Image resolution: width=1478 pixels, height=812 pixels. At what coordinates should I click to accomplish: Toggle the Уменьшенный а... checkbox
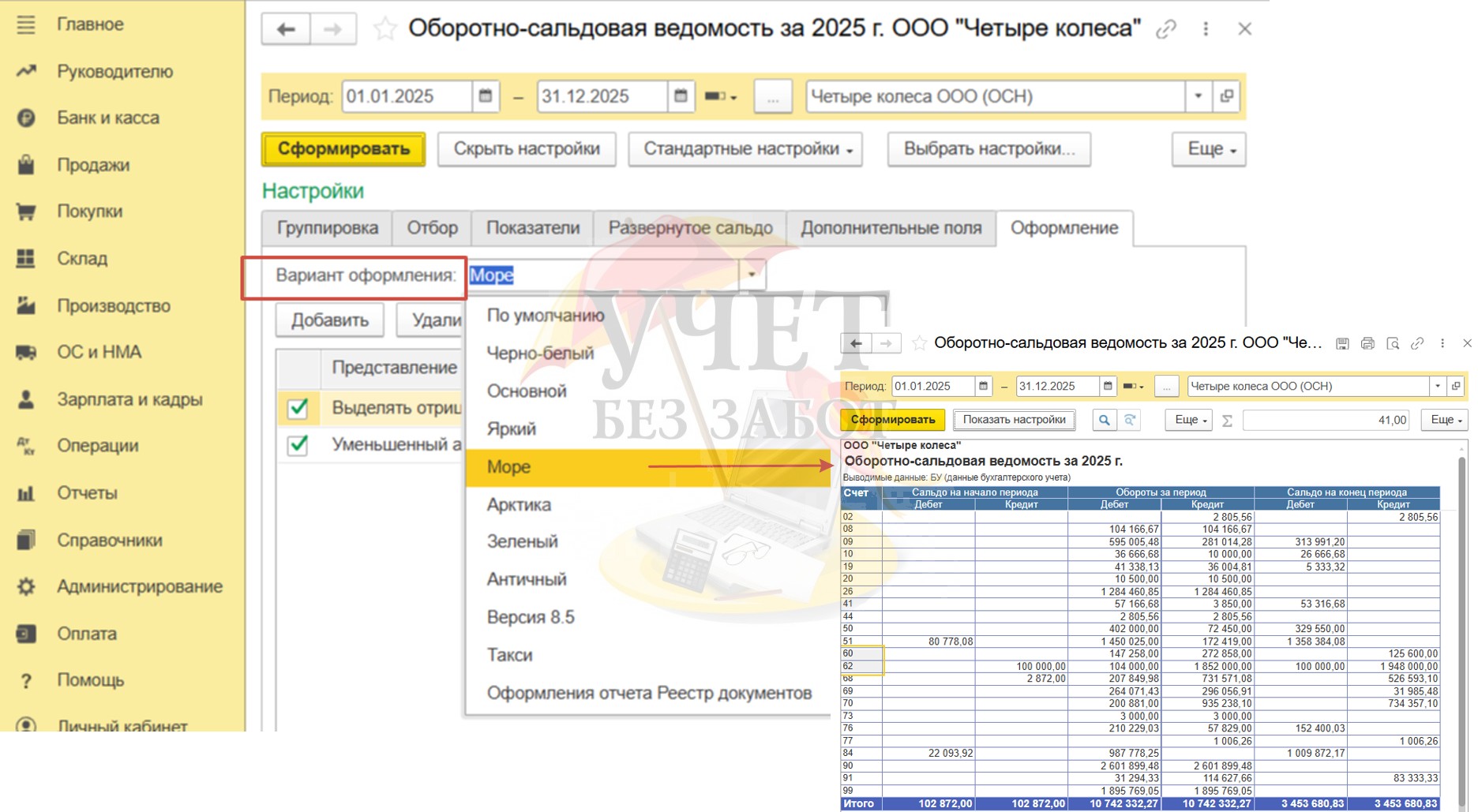pyautogui.click(x=298, y=445)
